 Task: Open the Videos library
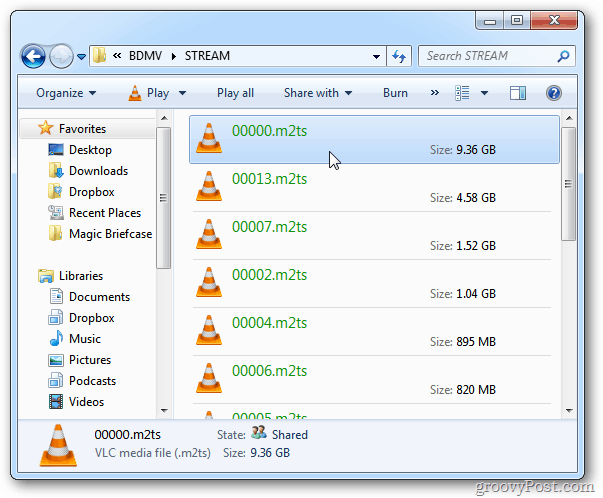pos(86,402)
